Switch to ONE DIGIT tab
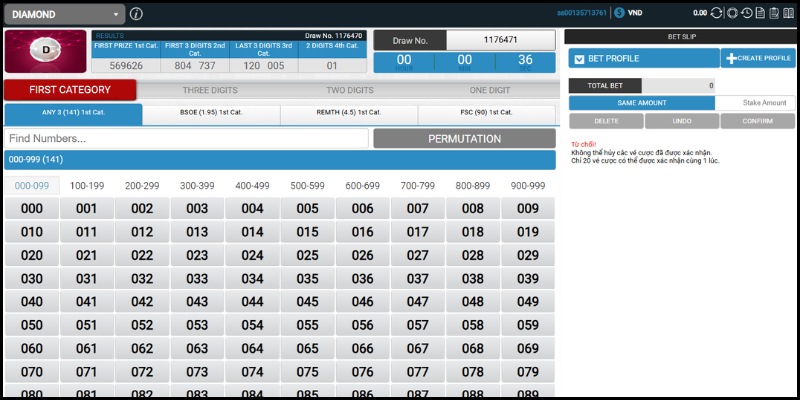 pos(490,90)
